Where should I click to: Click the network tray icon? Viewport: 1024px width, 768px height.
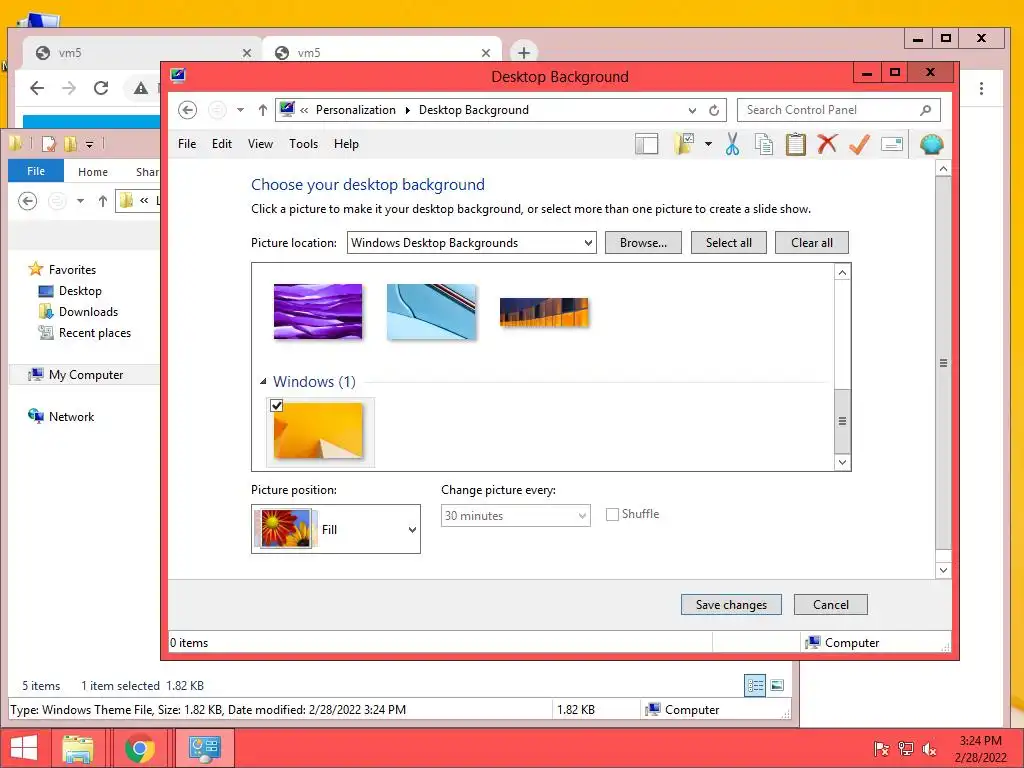point(906,749)
